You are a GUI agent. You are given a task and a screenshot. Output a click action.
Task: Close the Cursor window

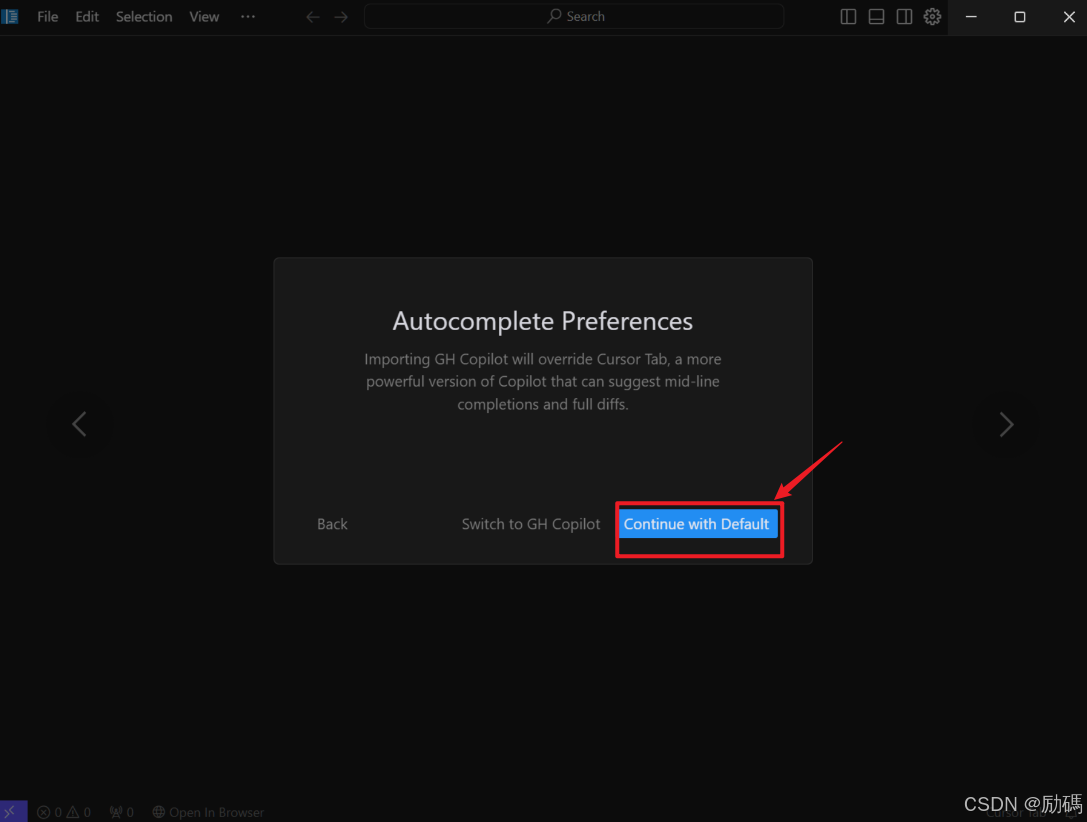1068,17
